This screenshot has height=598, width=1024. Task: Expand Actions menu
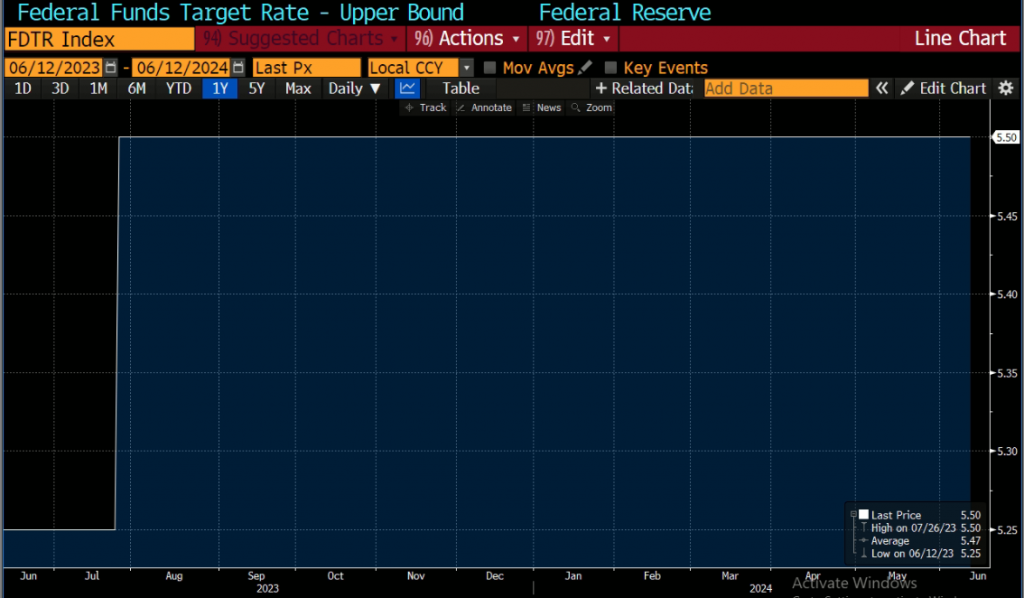[468, 39]
